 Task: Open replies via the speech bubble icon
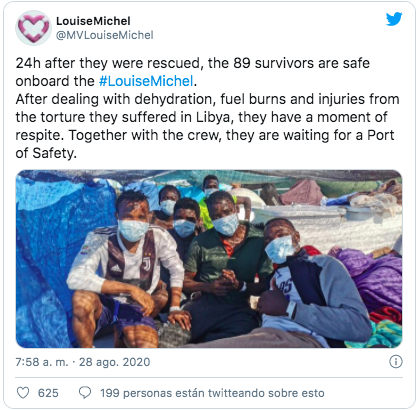click(85, 393)
